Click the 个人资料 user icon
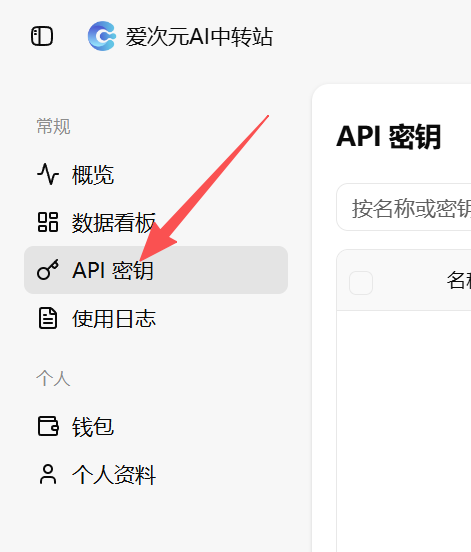The width and height of the screenshot is (471, 552). [48, 475]
